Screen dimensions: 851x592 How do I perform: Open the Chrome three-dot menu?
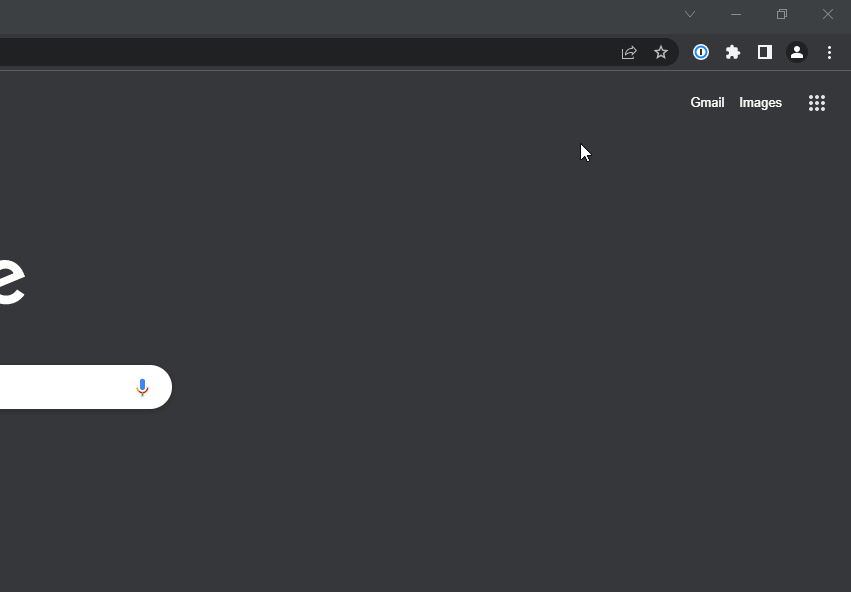tap(829, 53)
